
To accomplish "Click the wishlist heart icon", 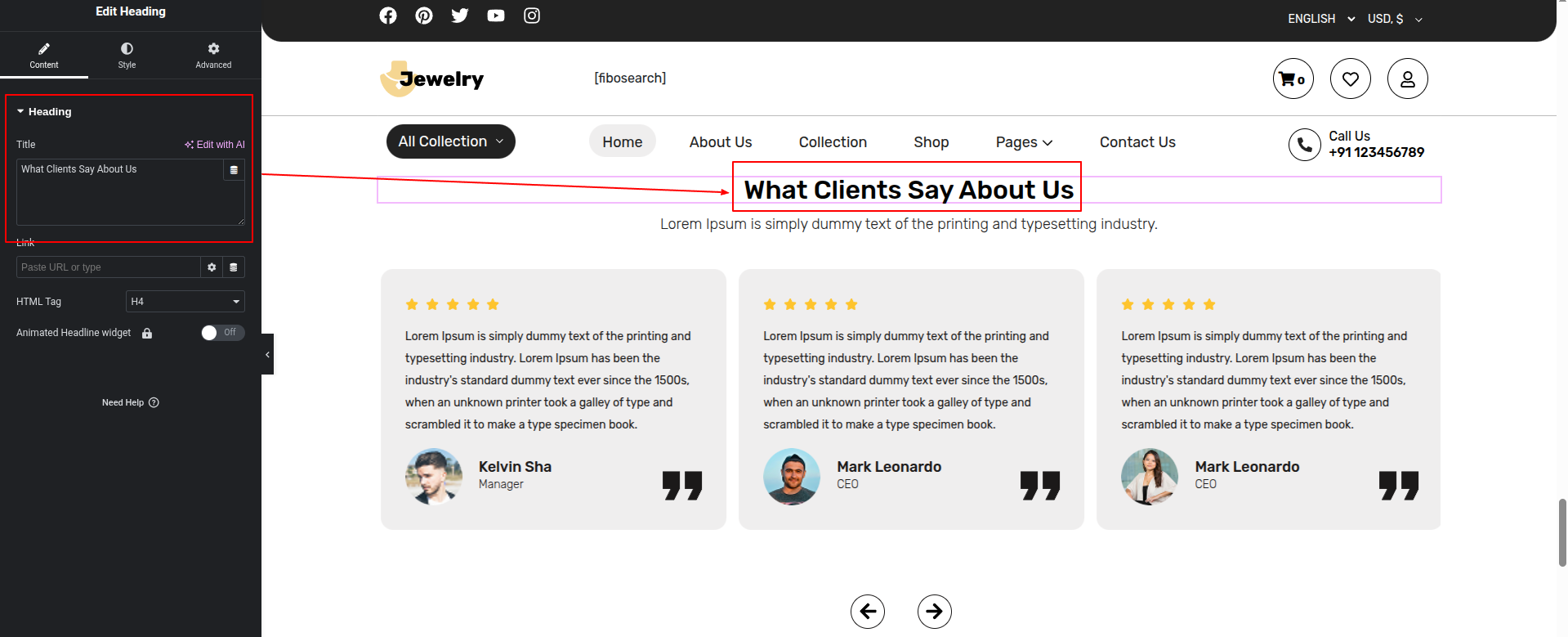I will (1350, 79).
